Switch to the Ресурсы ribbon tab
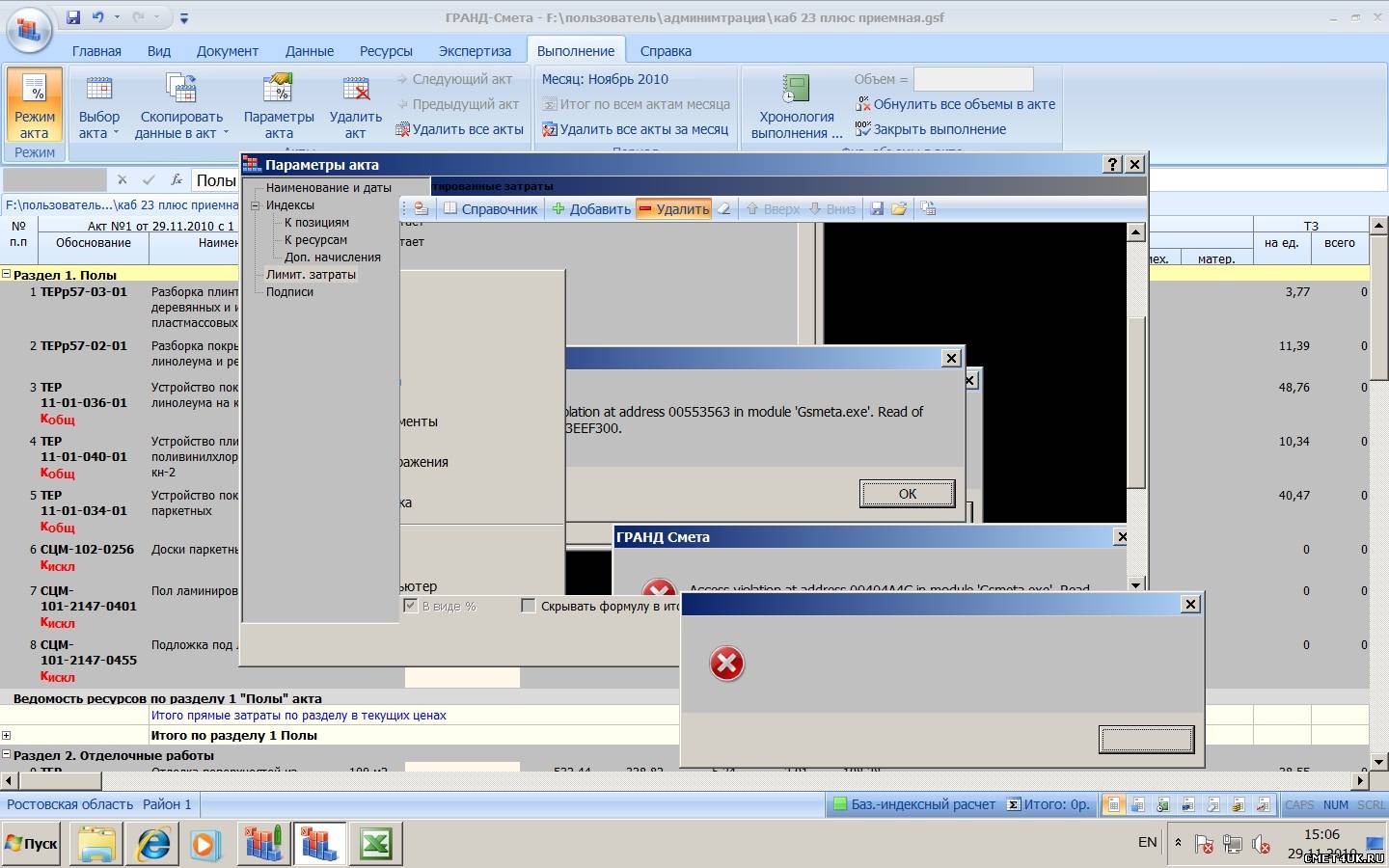 [386, 51]
